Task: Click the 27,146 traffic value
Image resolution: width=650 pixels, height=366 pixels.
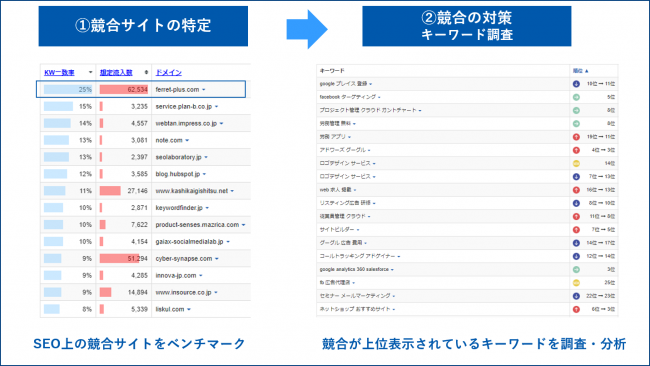Action: click(138, 191)
